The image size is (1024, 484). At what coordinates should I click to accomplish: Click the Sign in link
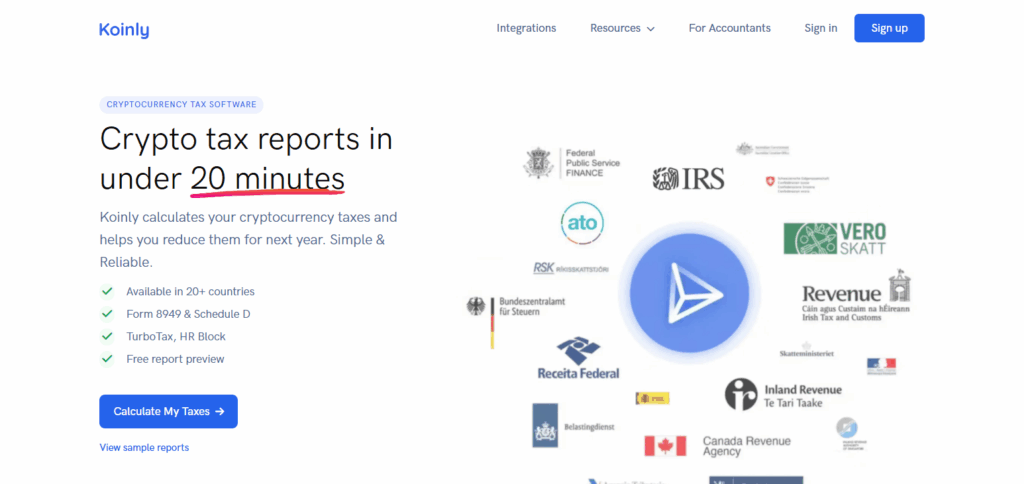820,28
